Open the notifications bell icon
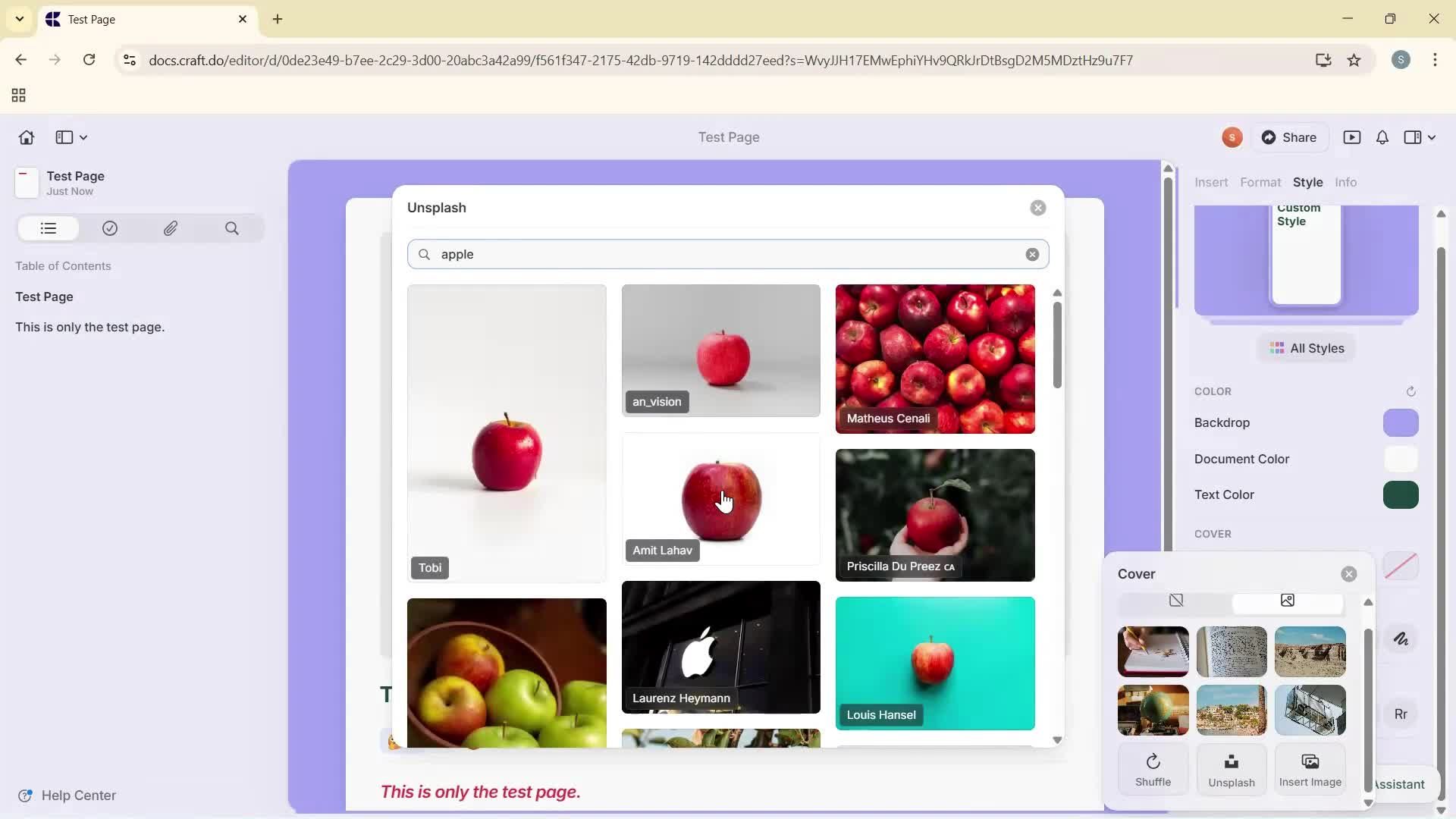This screenshot has height=819, width=1456. [1381, 137]
